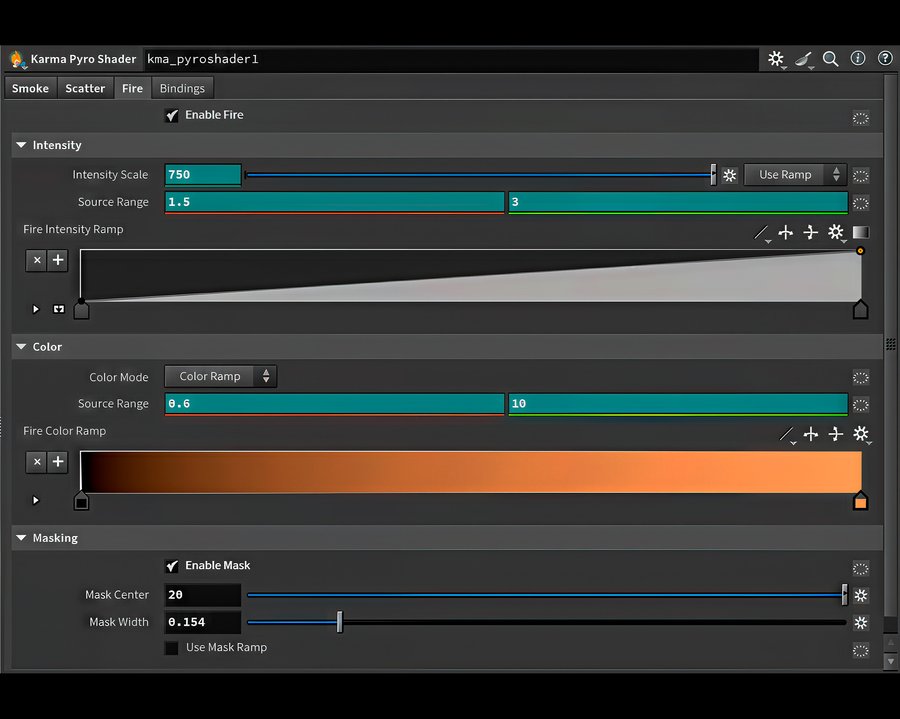Viewport: 900px width, 719px height.
Task: Switch to the Bindings tab
Action: coord(182,89)
